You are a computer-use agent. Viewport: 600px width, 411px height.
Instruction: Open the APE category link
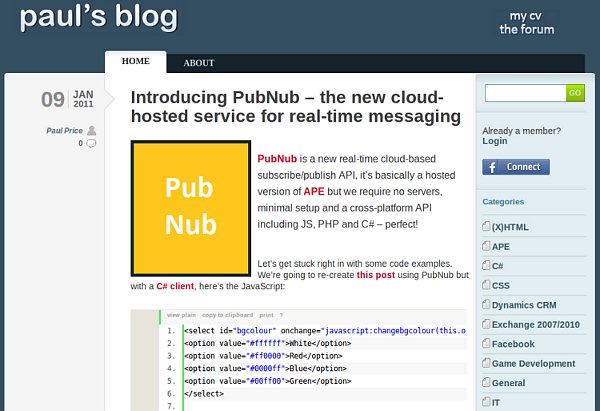point(501,247)
